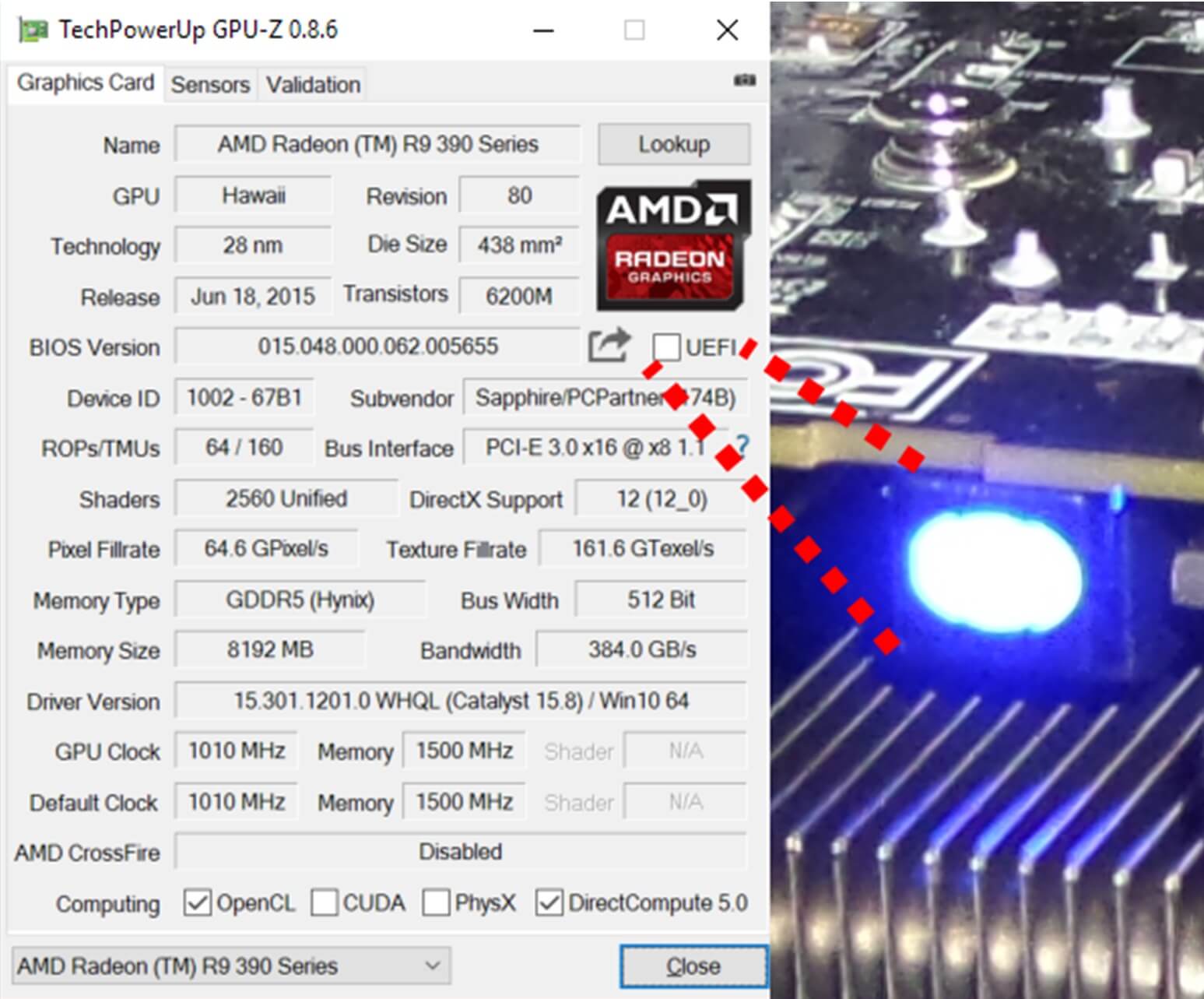Enable the CUDA checkbox

pos(324,903)
